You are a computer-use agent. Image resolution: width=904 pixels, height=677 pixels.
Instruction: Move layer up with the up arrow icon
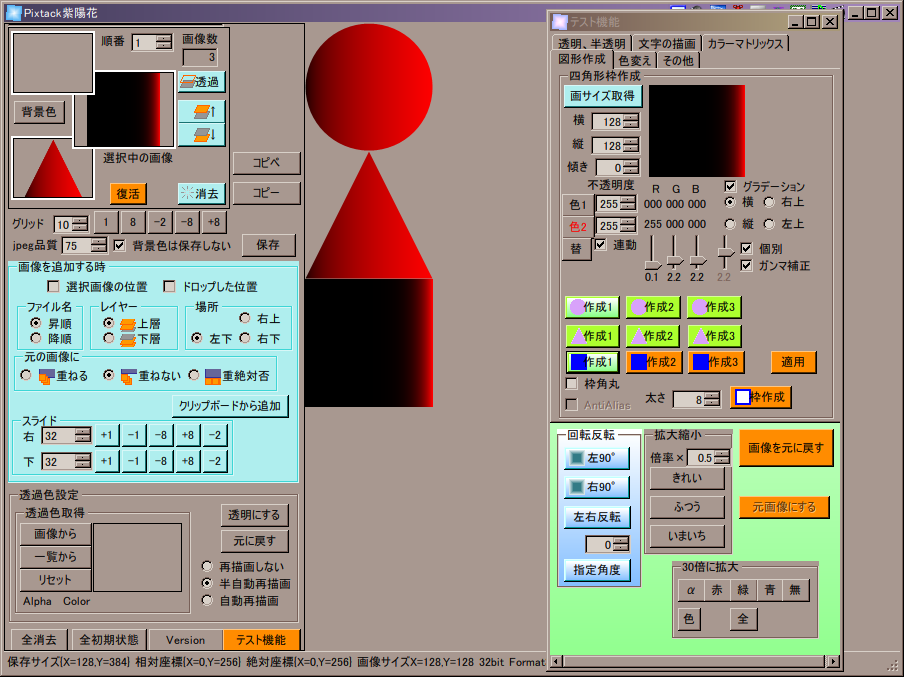coord(201,111)
